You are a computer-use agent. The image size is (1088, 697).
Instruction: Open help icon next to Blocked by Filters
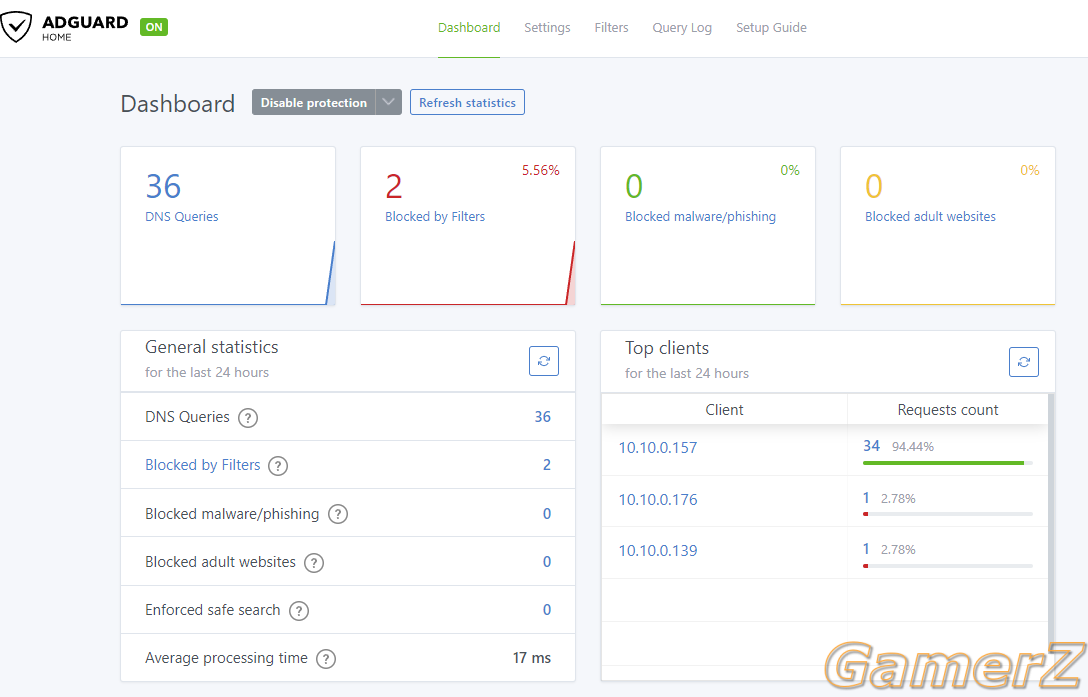[278, 466]
